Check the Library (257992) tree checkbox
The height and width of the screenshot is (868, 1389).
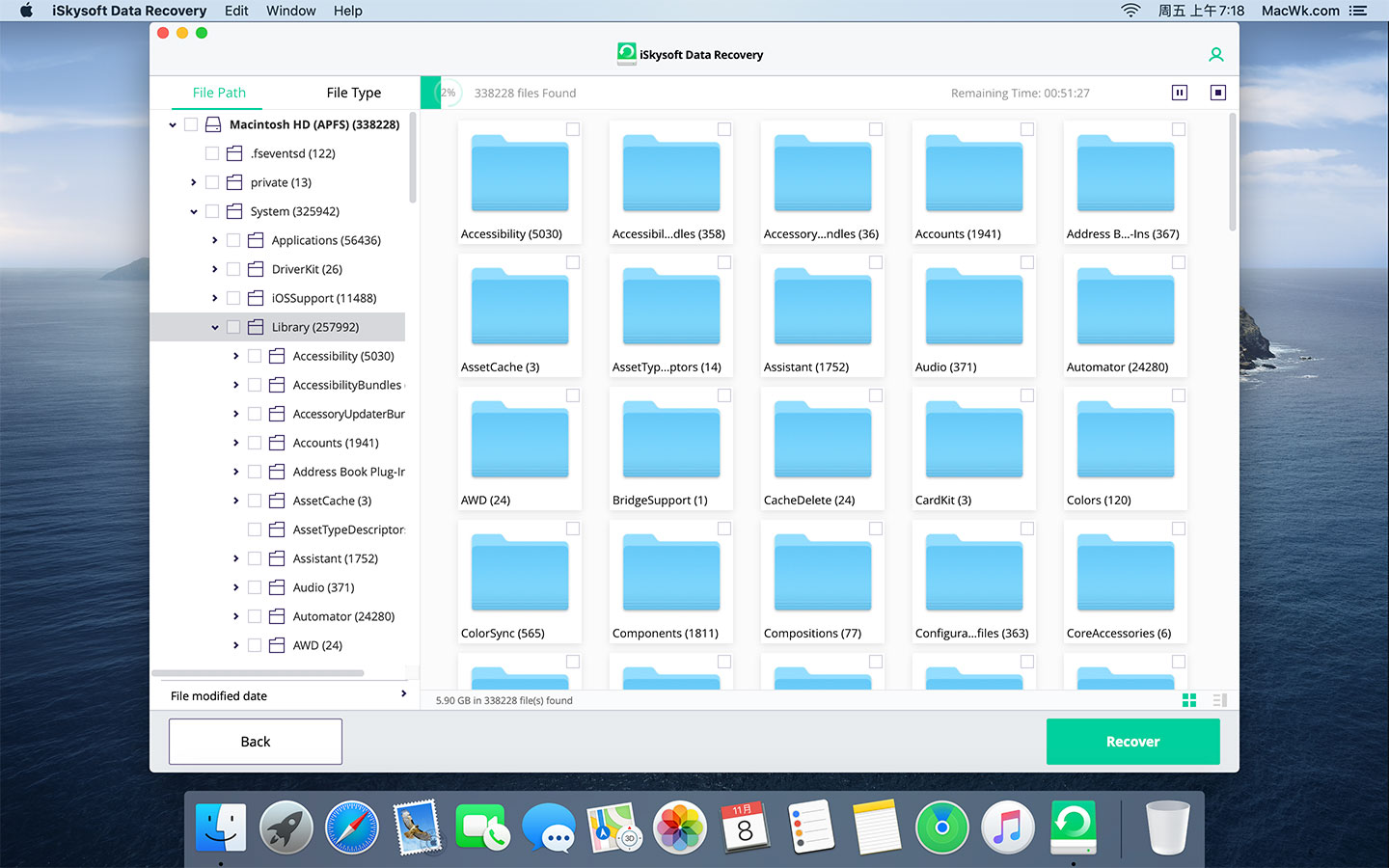tap(233, 327)
